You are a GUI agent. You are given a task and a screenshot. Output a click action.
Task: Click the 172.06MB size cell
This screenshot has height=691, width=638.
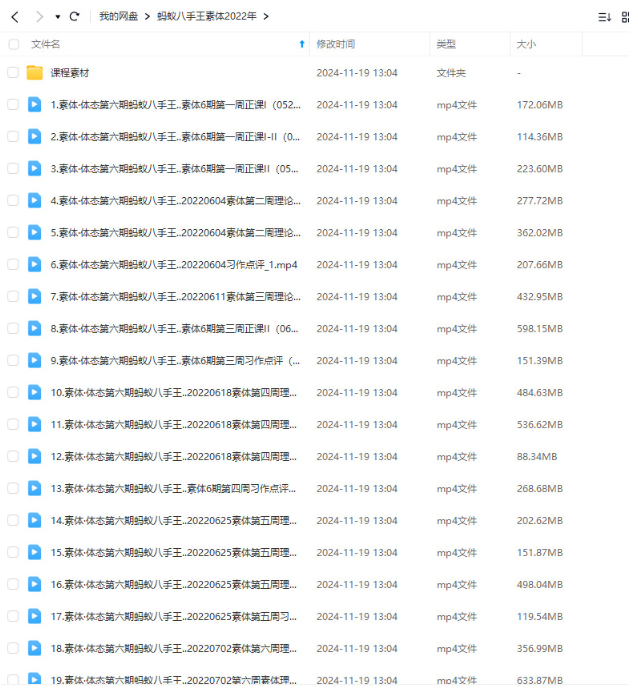[x=540, y=104]
